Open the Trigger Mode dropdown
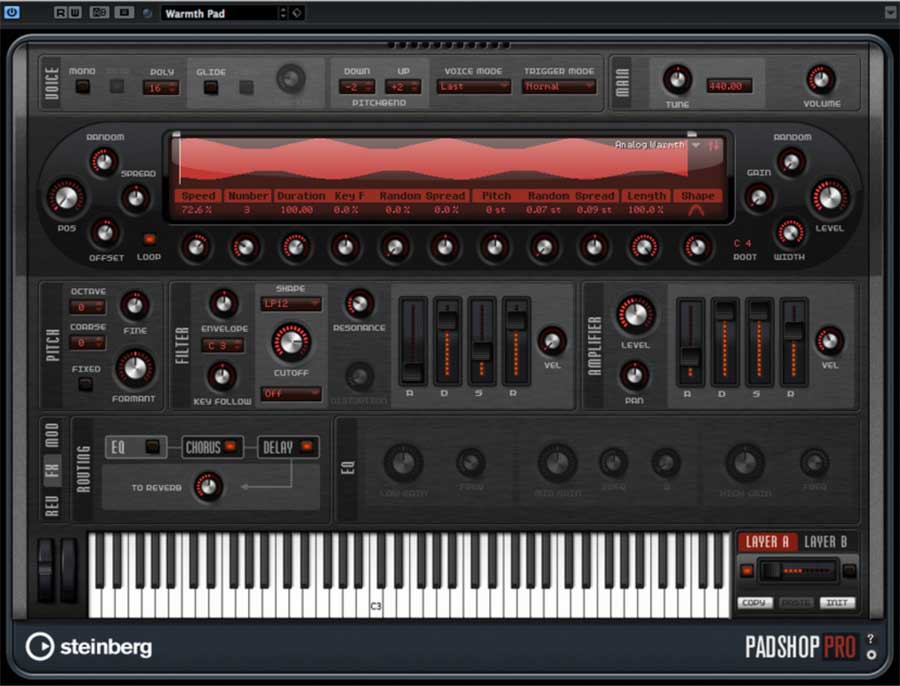Viewport: 900px width, 686px height. click(x=559, y=87)
